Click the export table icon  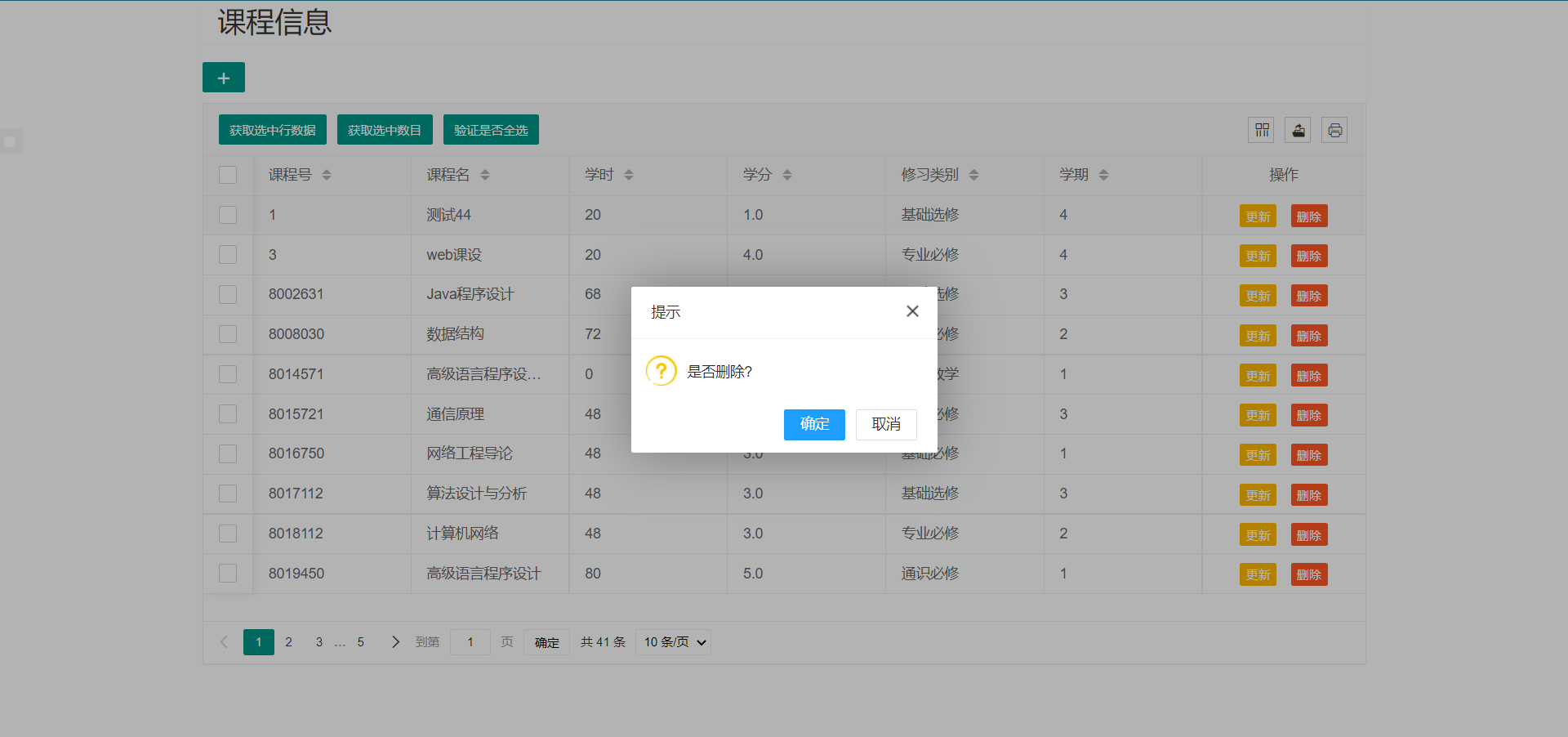tap(1298, 130)
